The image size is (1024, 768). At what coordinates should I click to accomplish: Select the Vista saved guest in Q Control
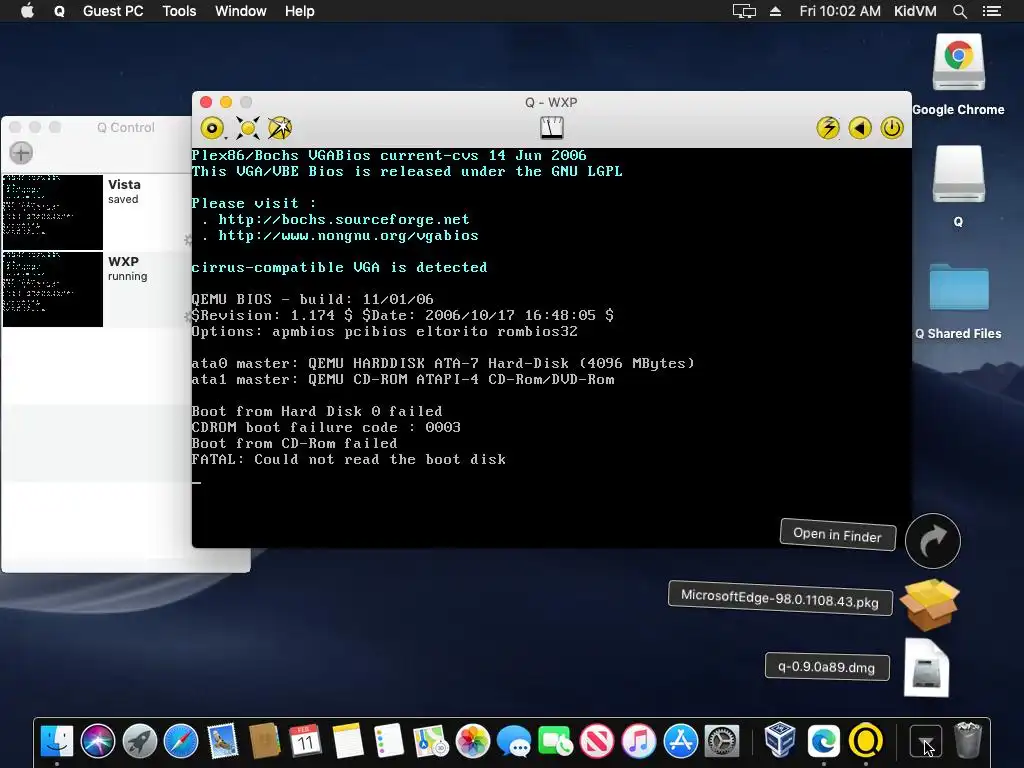97,212
